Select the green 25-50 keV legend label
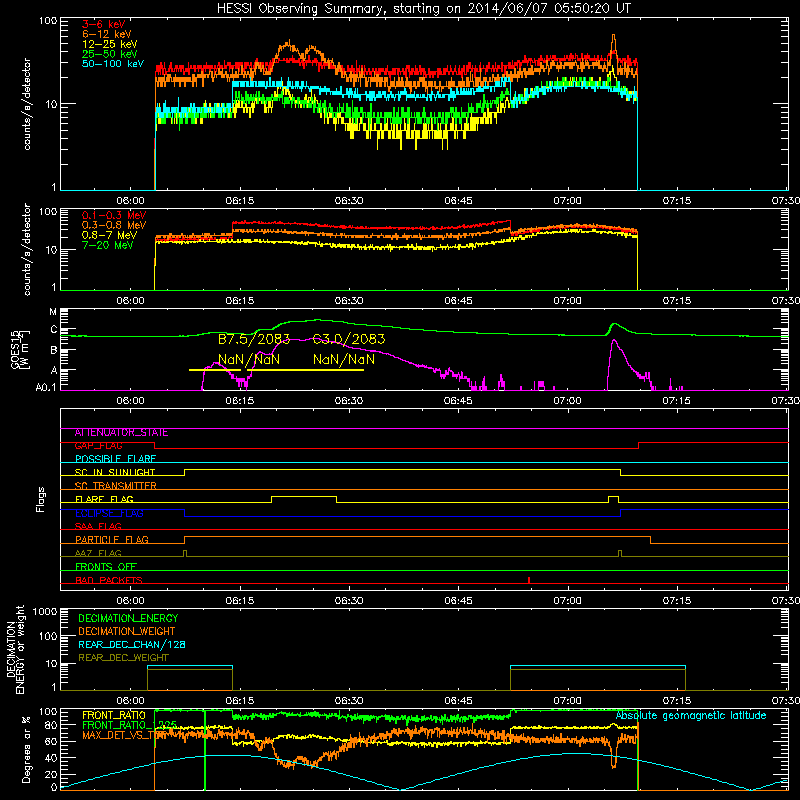The image size is (800, 800). click(110, 54)
